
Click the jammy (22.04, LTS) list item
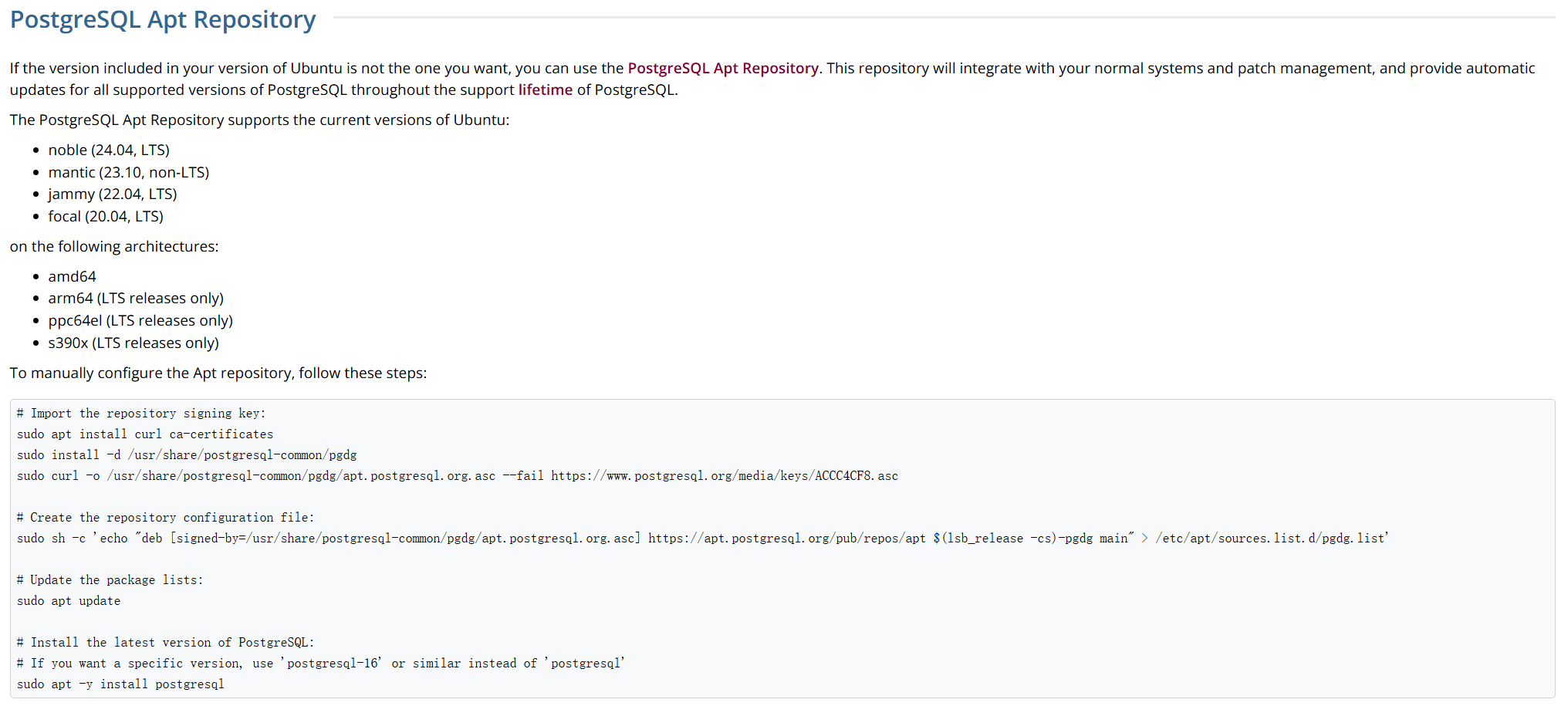pos(113,194)
